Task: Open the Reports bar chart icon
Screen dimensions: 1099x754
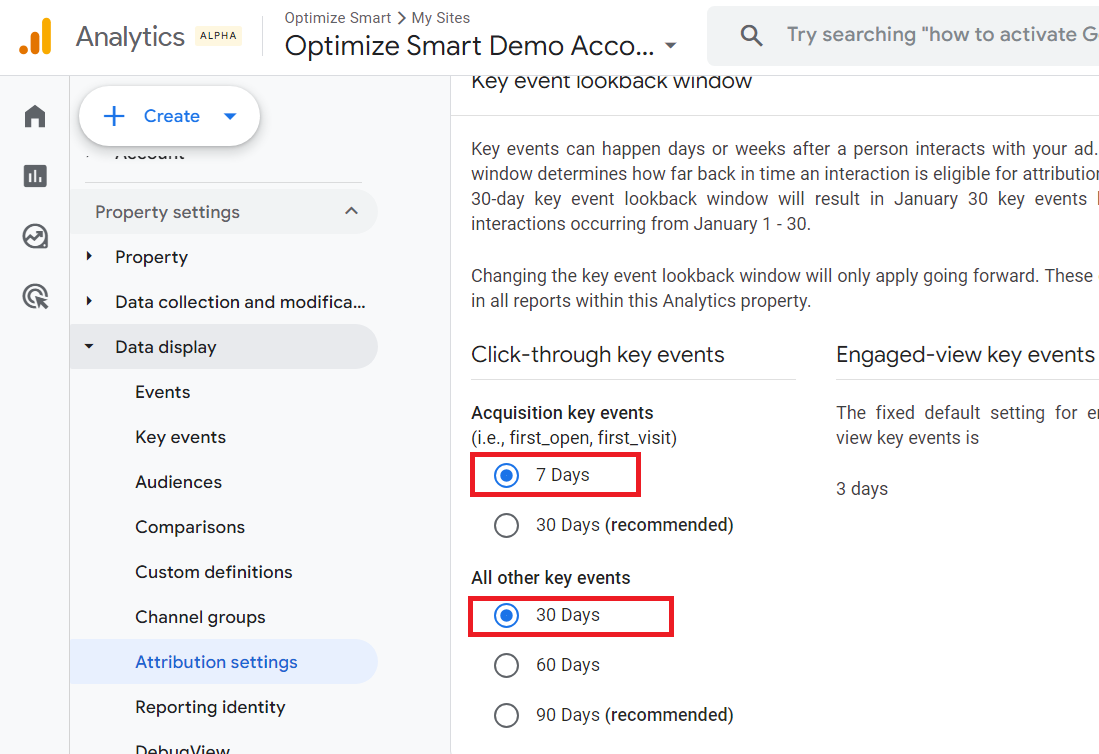Action: pos(35,176)
